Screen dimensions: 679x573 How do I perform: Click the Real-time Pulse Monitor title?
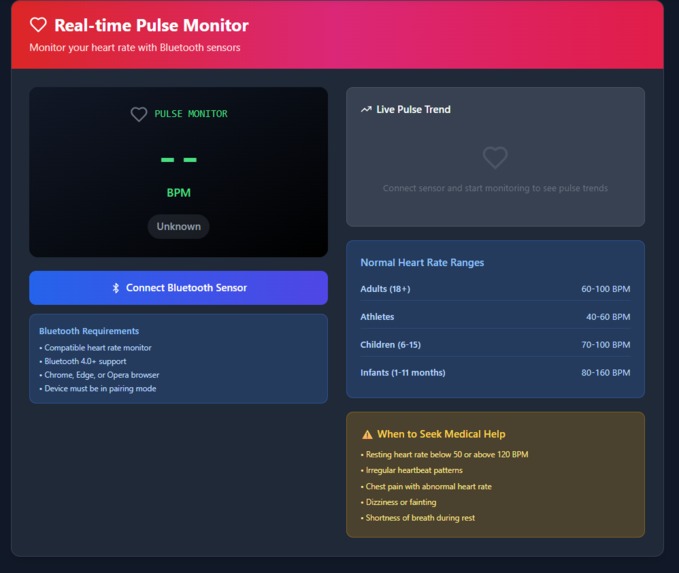click(151, 25)
